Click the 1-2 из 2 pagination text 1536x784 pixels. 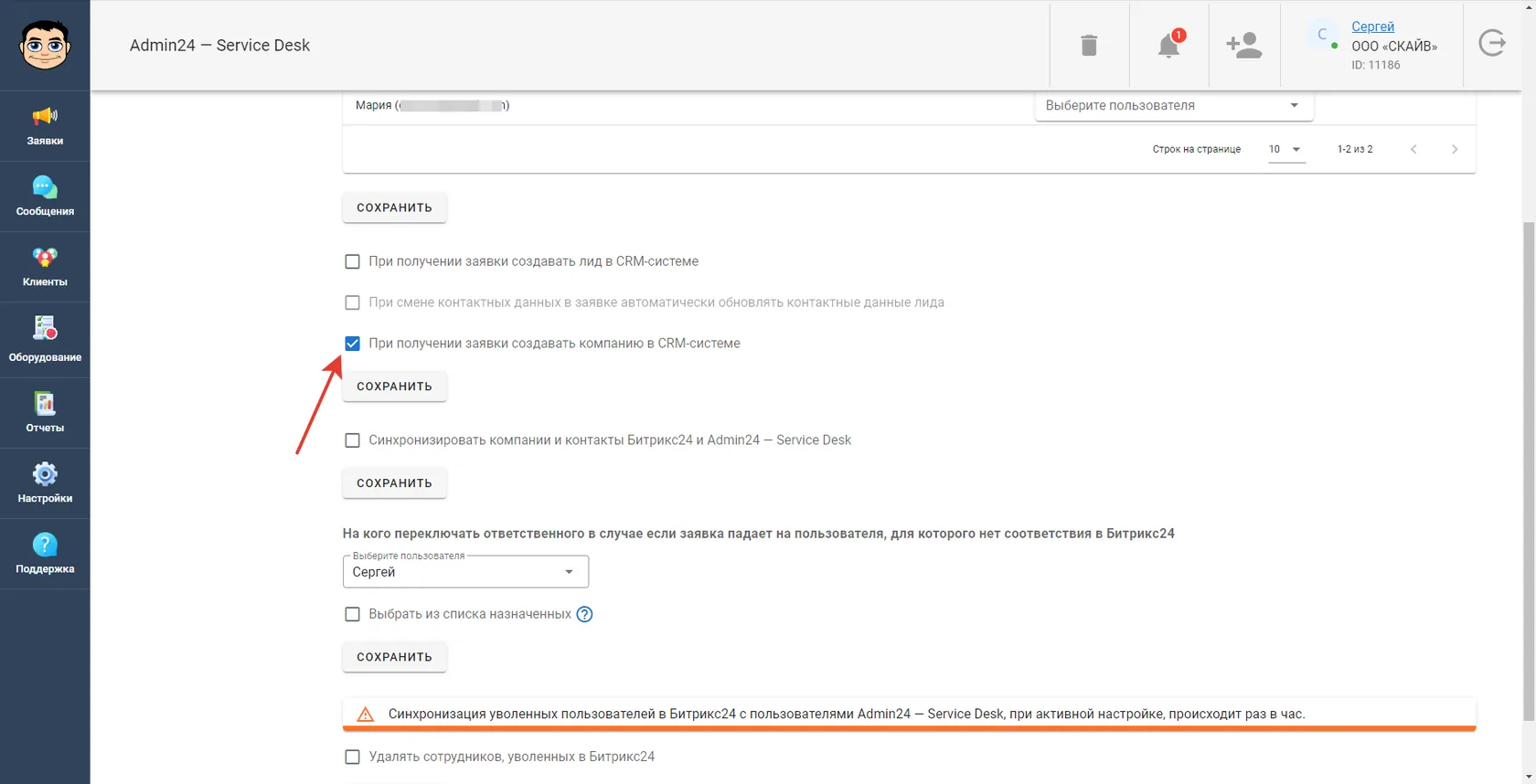[x=1355, y=149]
